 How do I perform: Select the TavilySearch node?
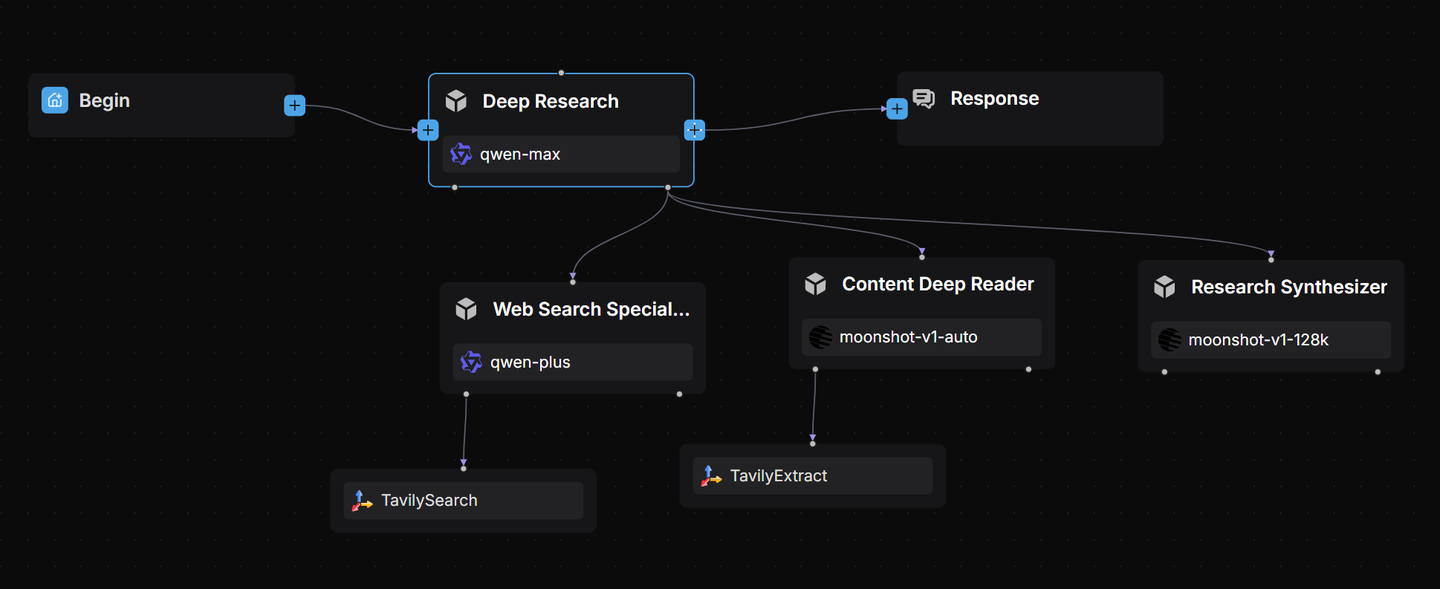(462, 500)
